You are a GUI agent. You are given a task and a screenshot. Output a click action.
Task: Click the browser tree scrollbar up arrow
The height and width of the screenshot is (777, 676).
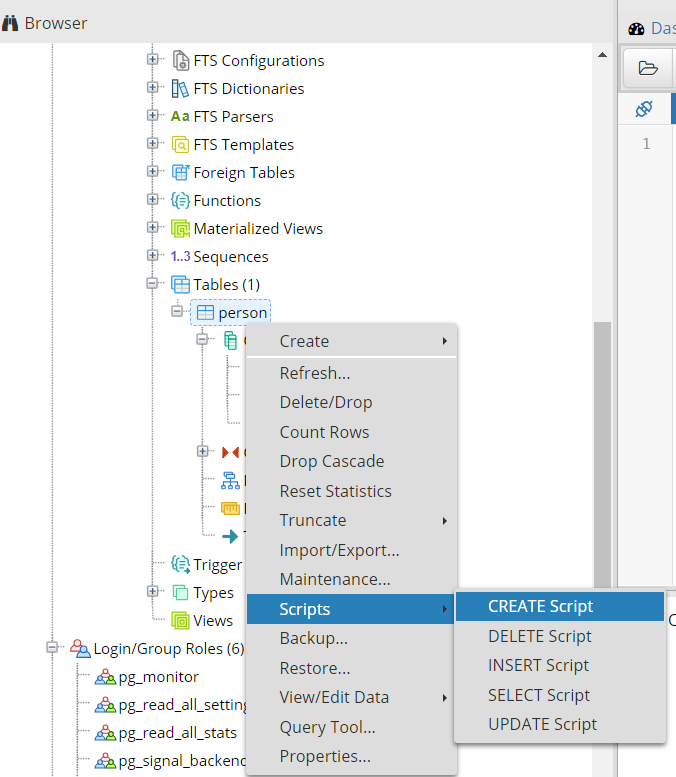(x=602, y=55)
